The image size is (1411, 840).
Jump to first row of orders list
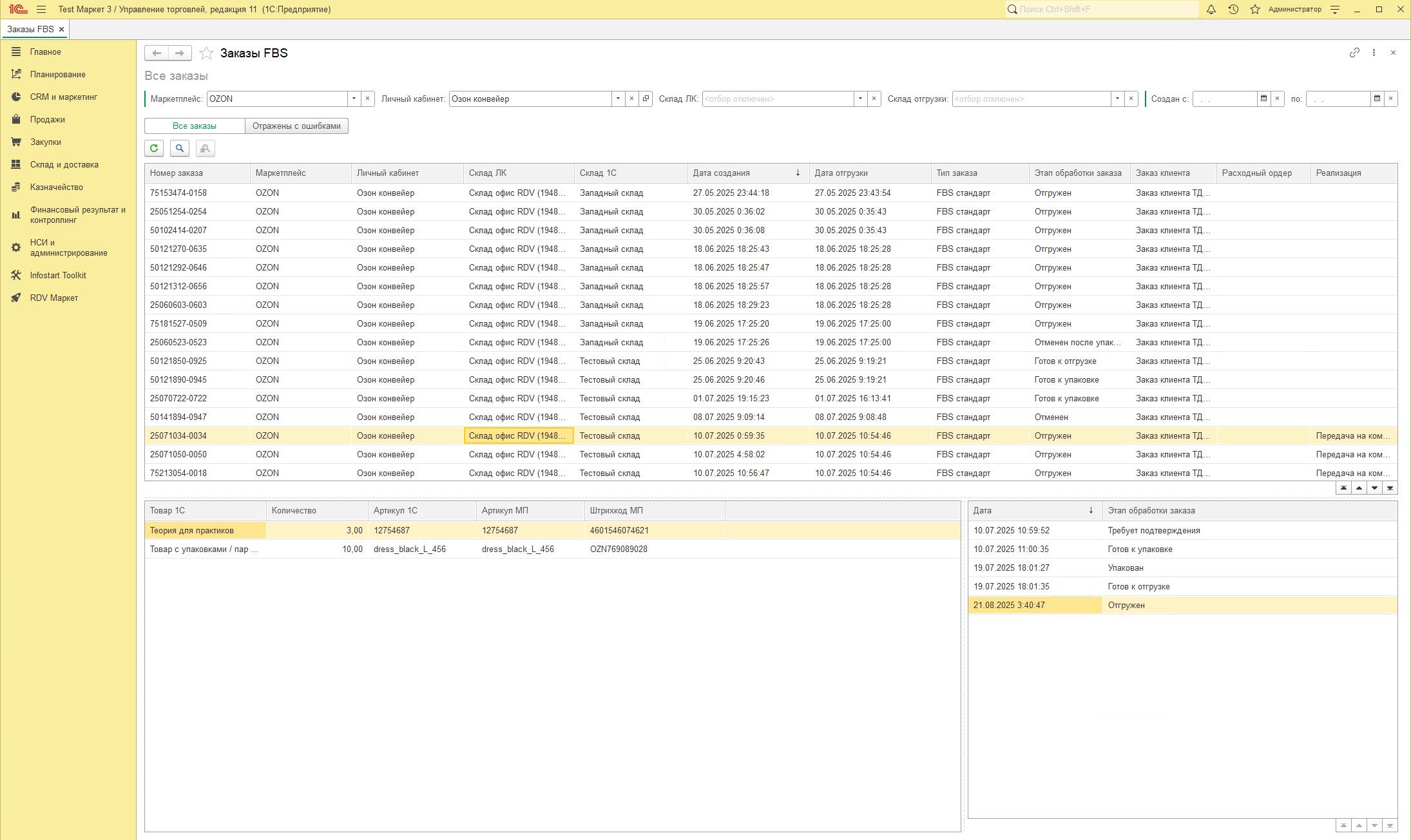point(1343,488)
